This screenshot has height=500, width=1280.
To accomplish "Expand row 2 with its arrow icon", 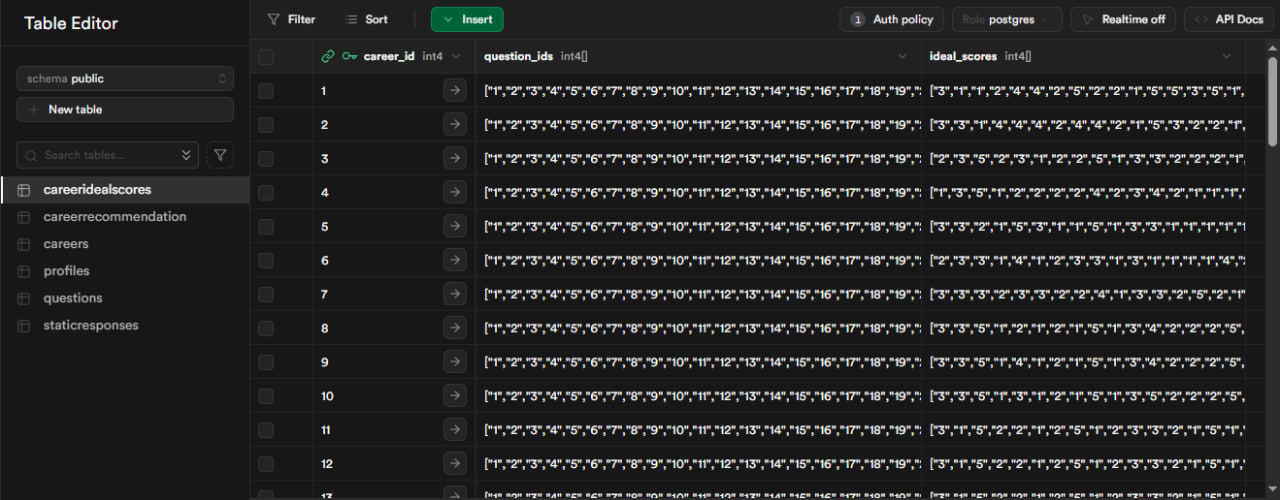I will click(455, 125).
